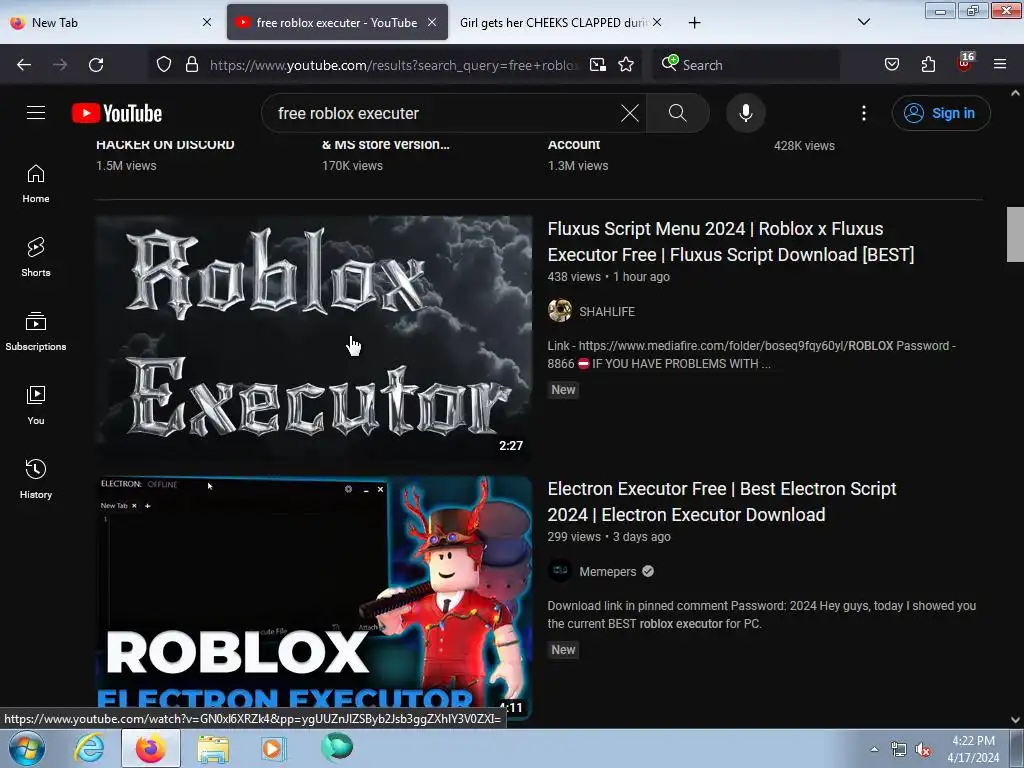
Task: Open Fluxus Script Menu 2024 video title
Action: pyautogui.click(x=731, y=242)
